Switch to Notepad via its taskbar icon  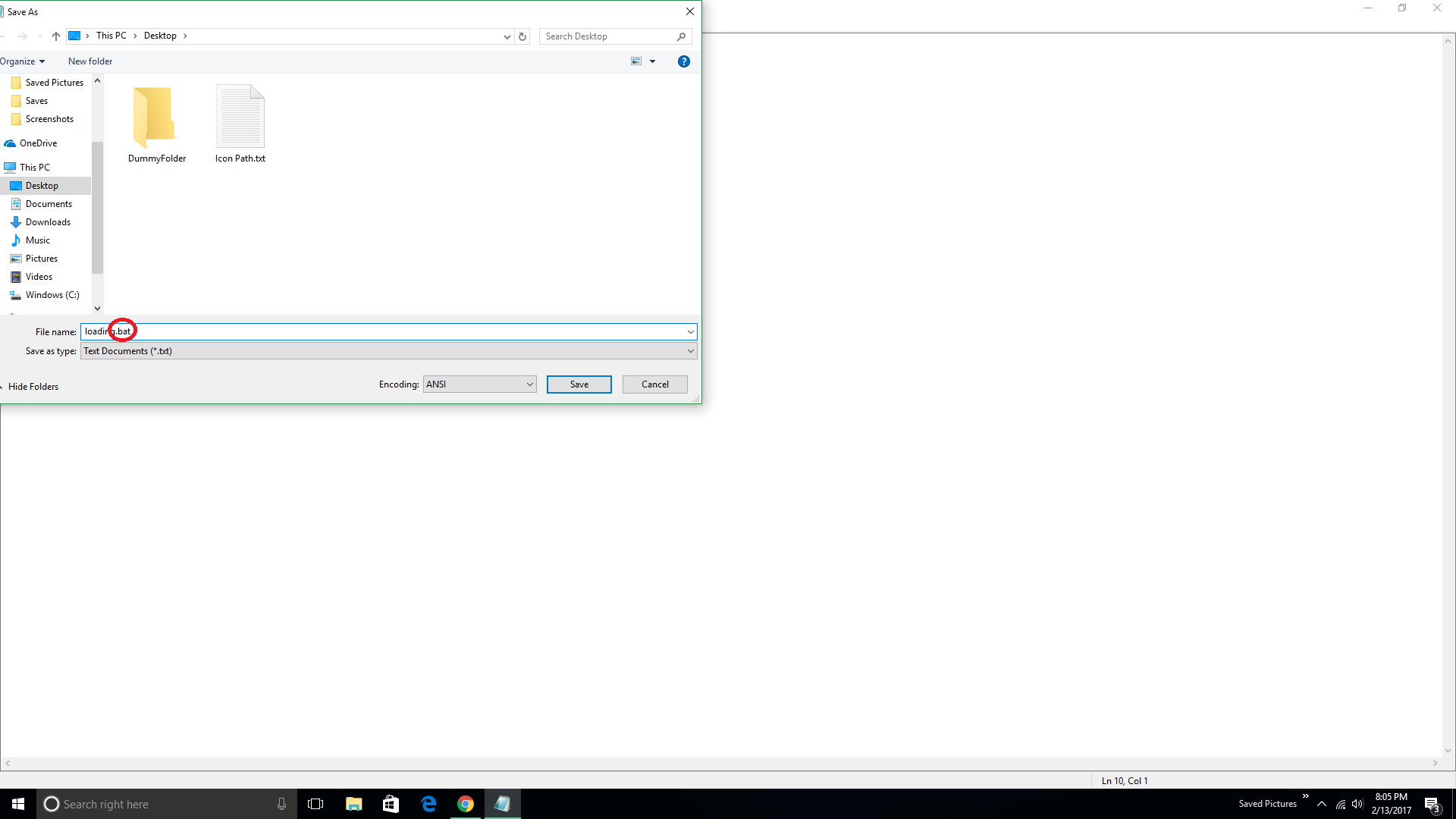tap(503, 803)
